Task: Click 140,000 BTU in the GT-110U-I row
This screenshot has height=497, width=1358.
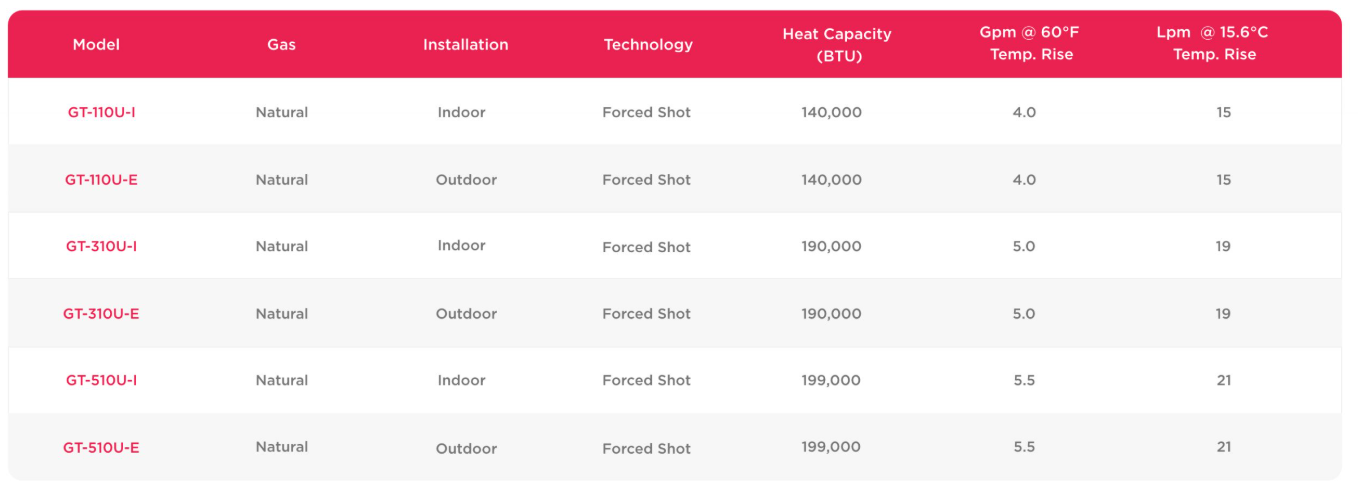Action: click(831, 113)
